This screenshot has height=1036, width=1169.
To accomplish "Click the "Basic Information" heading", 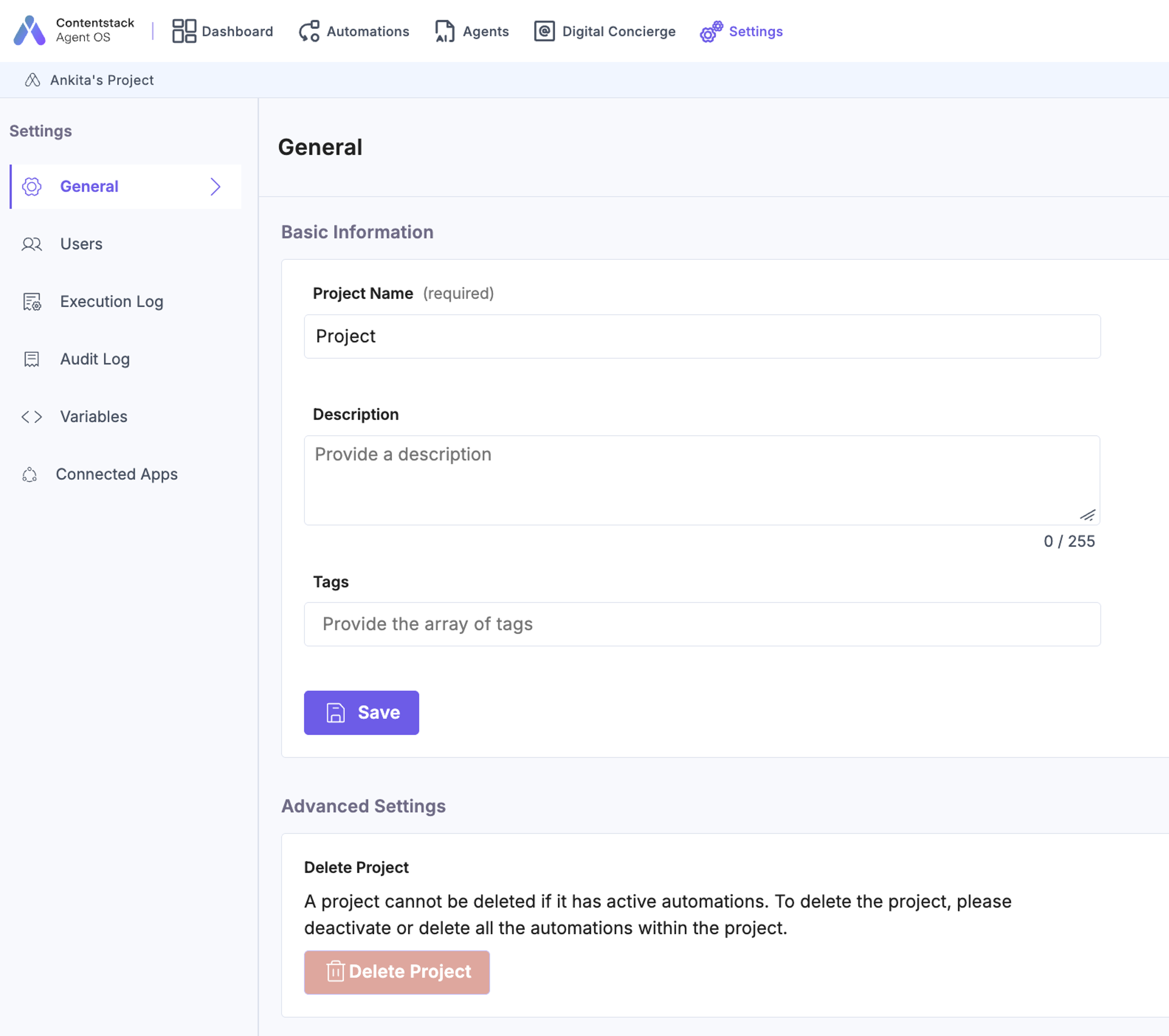I will (x=357, y=232).
